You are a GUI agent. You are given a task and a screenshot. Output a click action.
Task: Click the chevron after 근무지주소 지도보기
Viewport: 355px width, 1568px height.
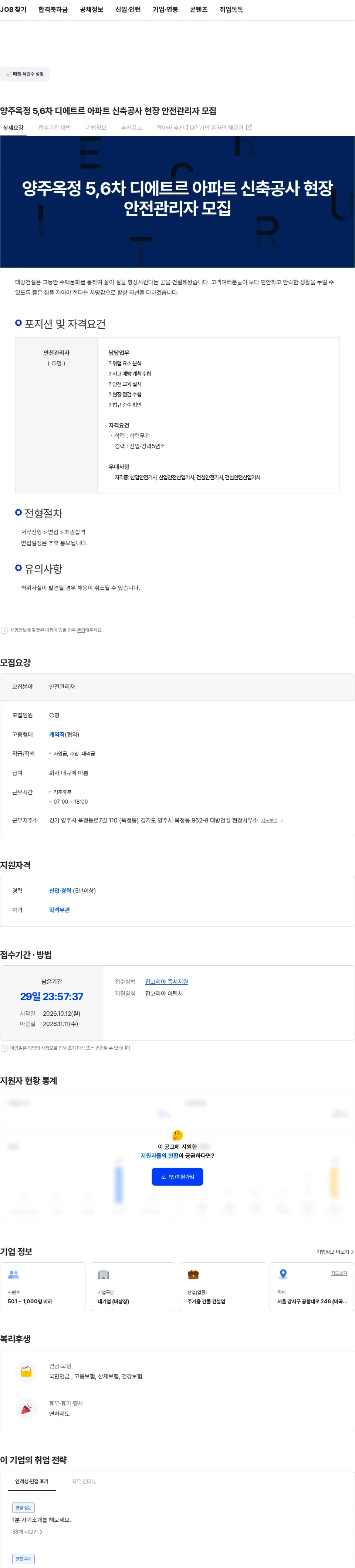(x=281, y=821)
